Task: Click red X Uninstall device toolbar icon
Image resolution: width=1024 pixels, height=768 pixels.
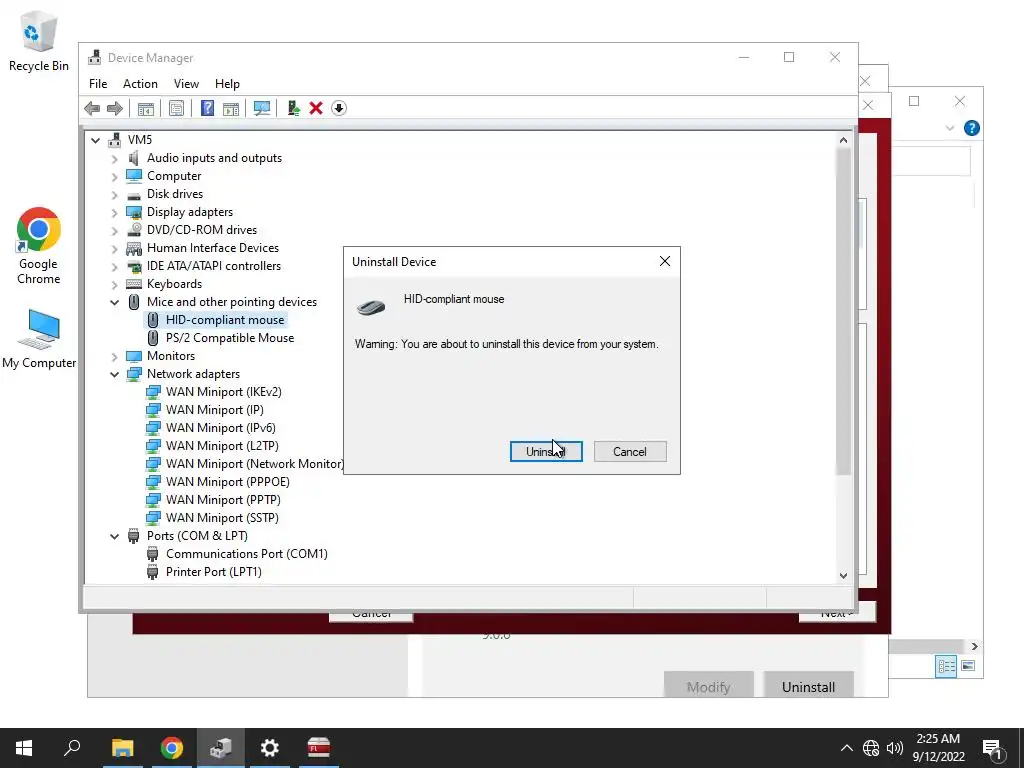Action: click(x=316, y=108)
